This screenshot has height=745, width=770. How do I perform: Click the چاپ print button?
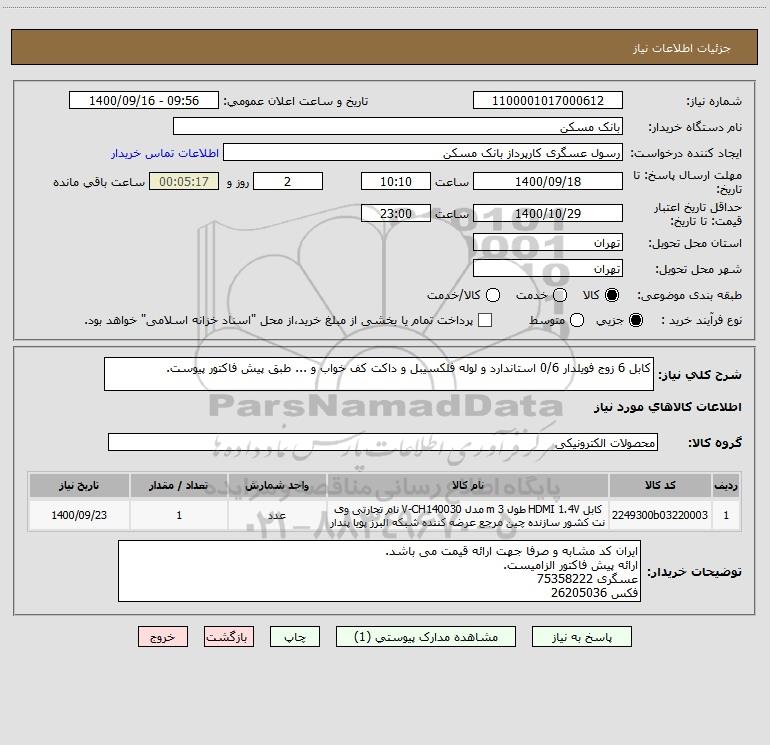pyautogui.click(x=295, y=637)
